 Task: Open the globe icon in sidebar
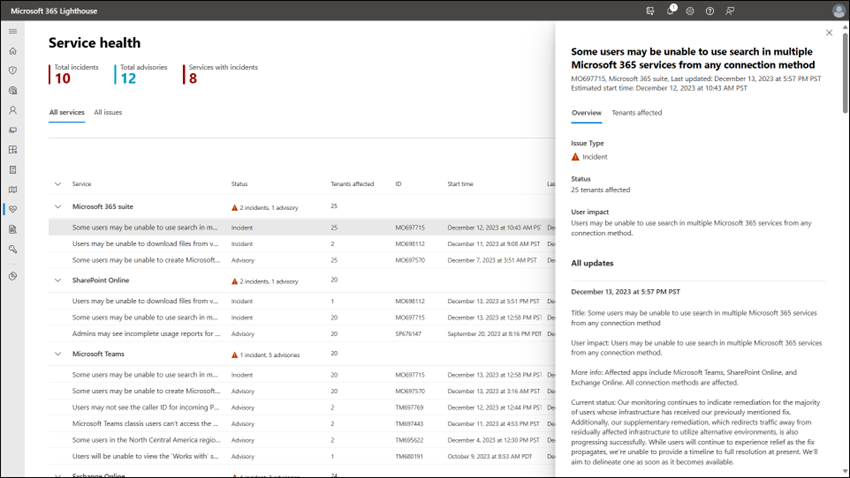13,91
